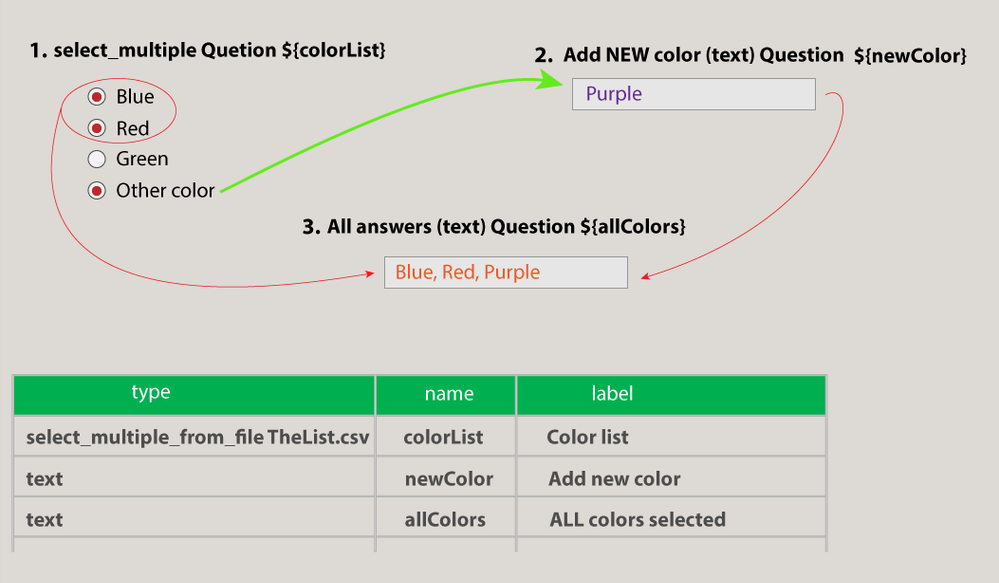999x583 pixels.
Task: Select the allColors name cell
Action: [x=446, y=520]
